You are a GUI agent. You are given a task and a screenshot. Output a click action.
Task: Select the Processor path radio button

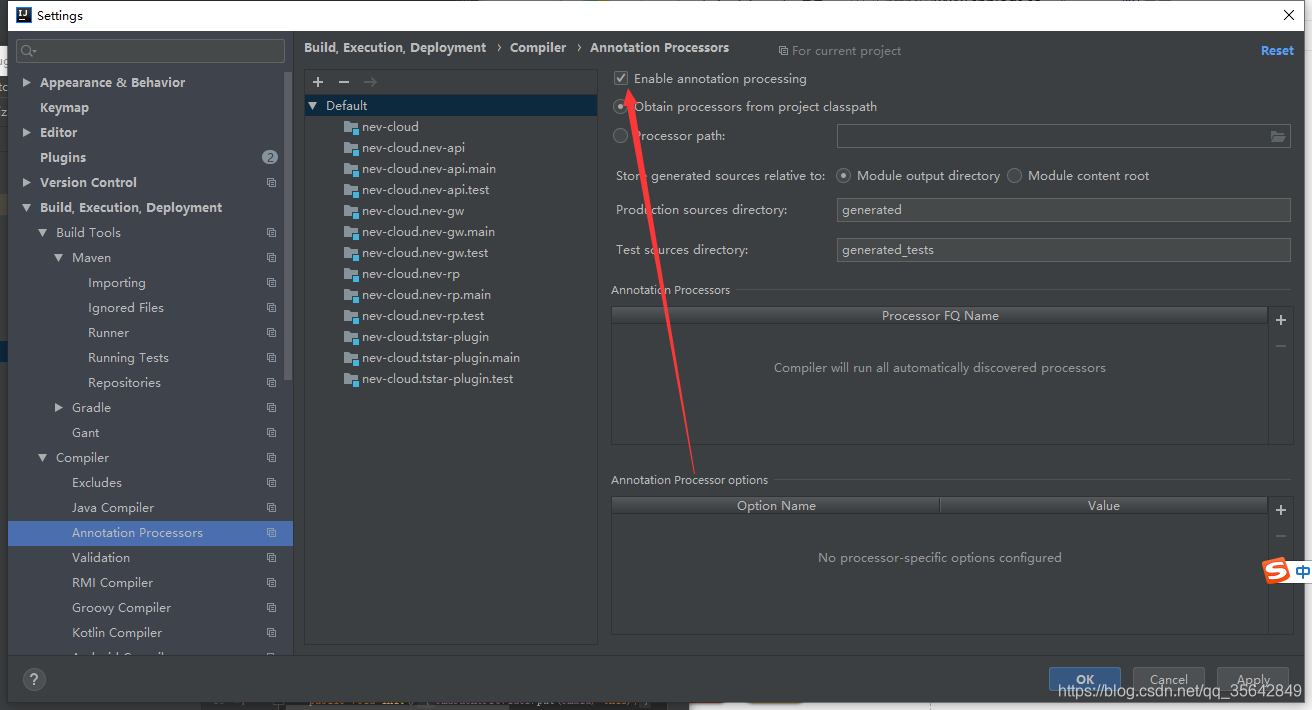[x=621, y=136]
